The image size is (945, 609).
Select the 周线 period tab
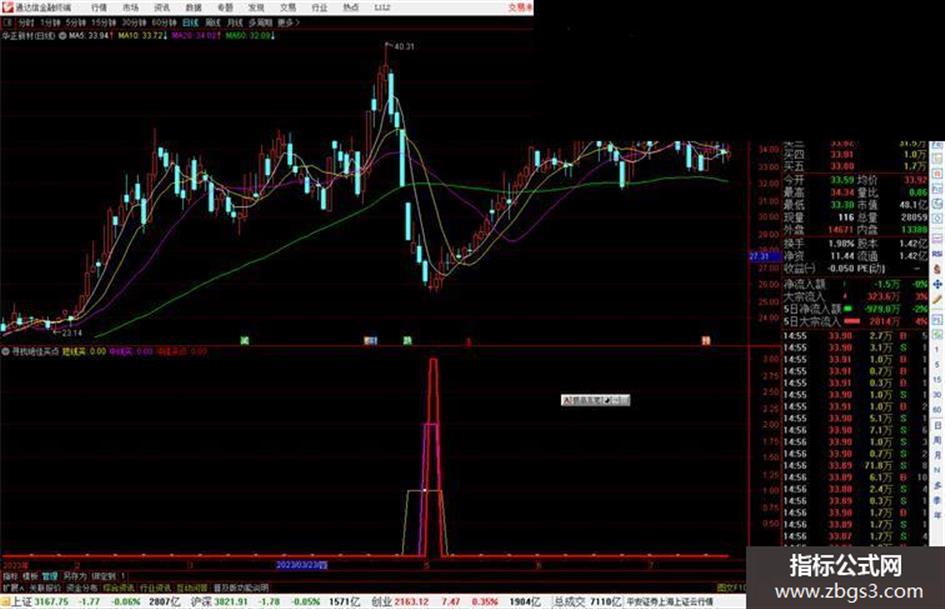(213, 23)
